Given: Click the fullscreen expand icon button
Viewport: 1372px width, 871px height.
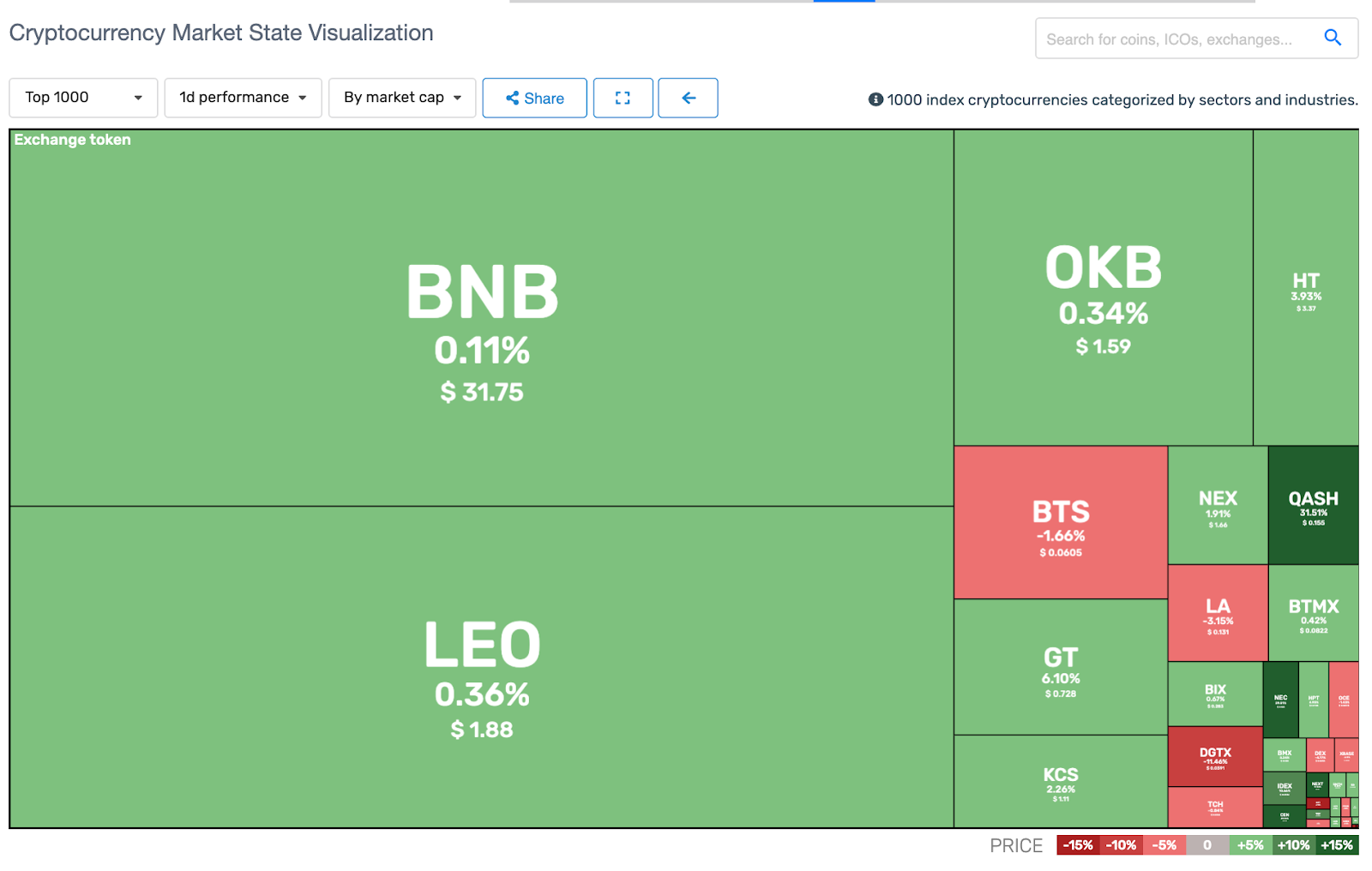Looking at the screenshot, I should [623, 98].
